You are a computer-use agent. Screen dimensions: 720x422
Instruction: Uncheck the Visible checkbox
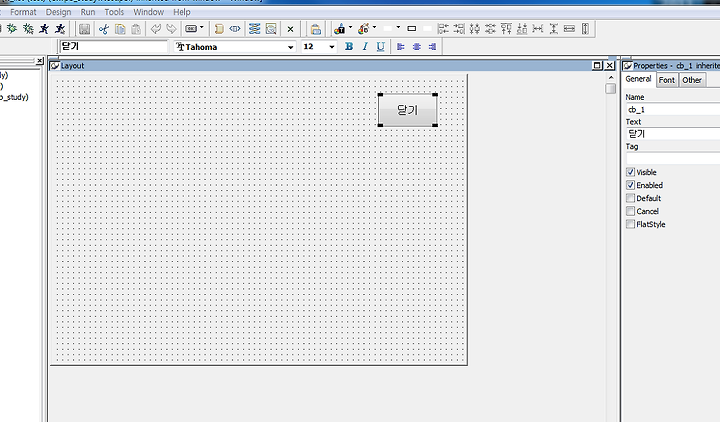630,172
